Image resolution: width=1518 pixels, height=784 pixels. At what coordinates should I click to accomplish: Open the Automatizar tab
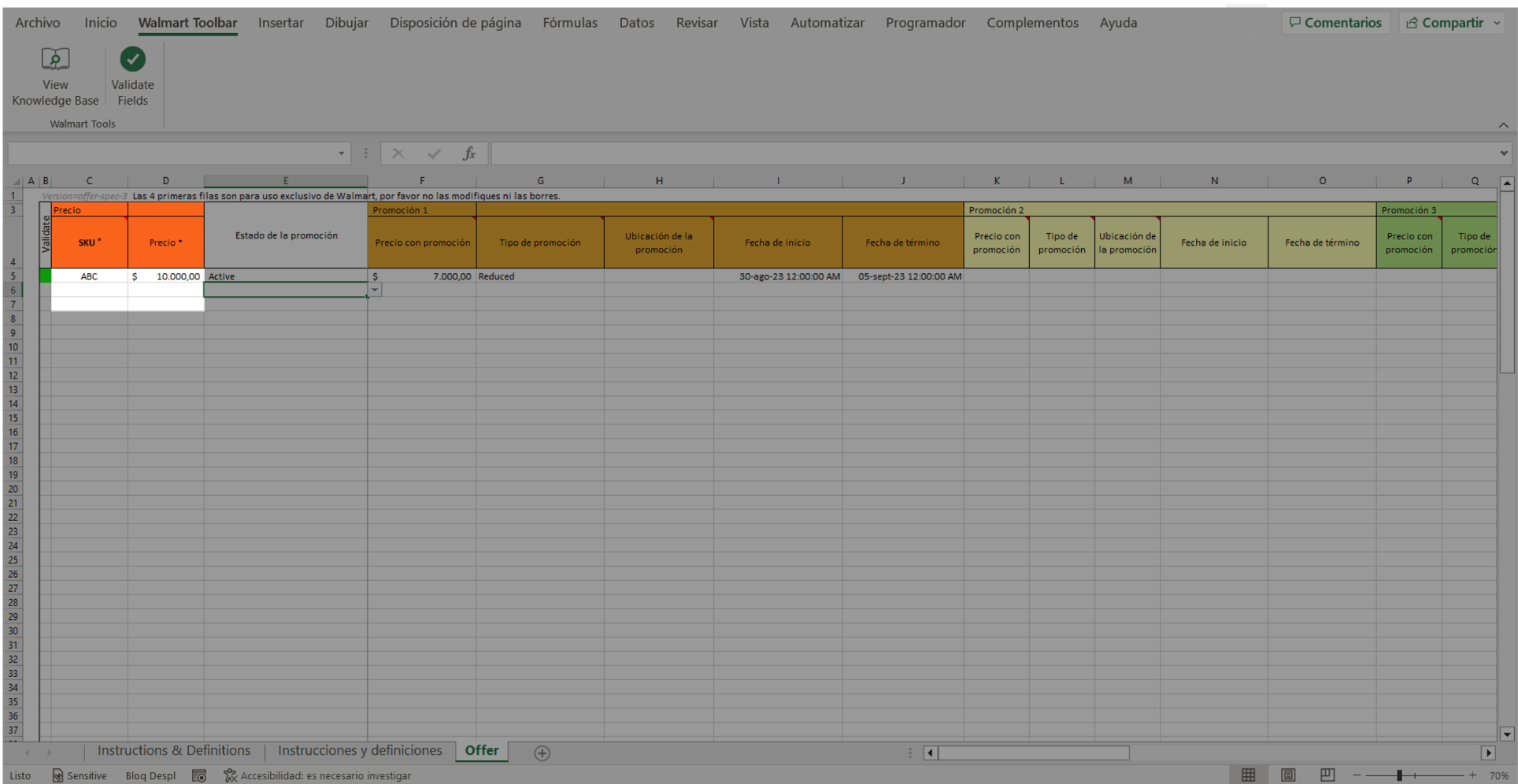[827, 23]
